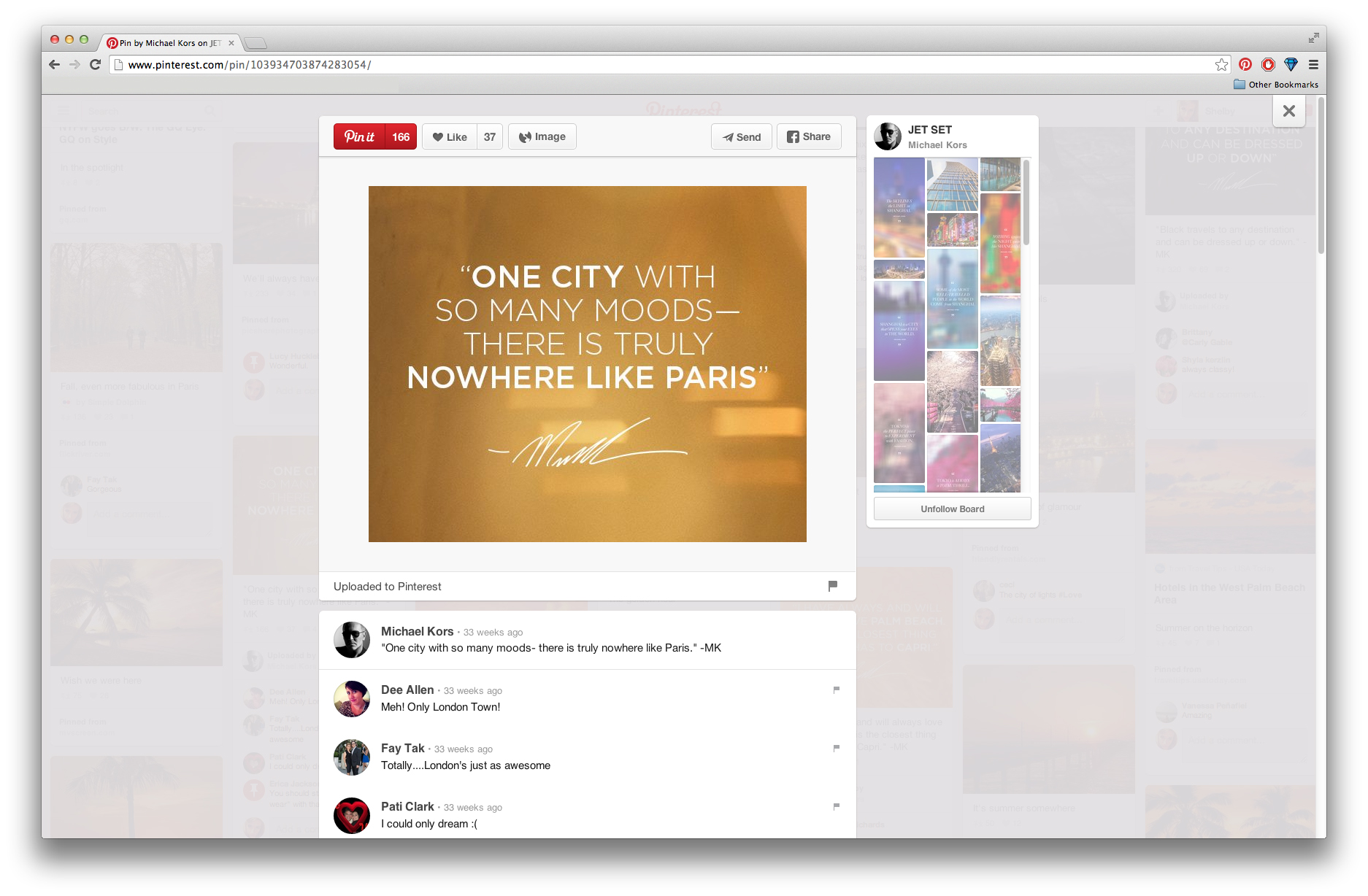Flag Dee Allen's comment

(837, 690)
